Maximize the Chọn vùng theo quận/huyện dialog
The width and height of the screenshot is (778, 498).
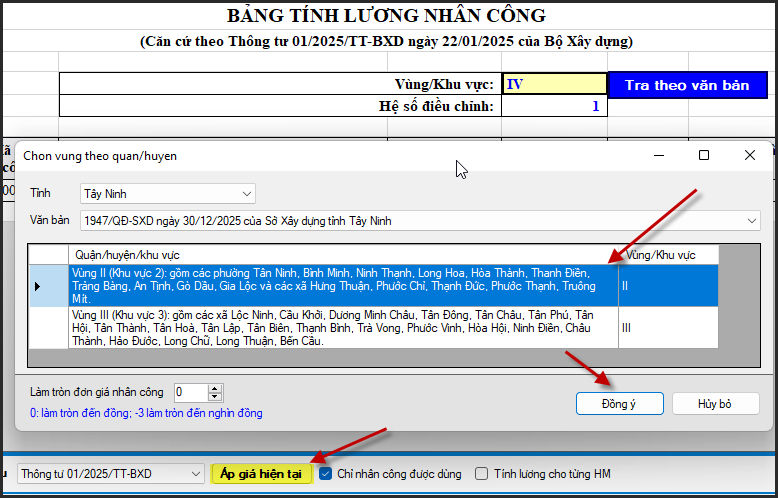(704, 155)
